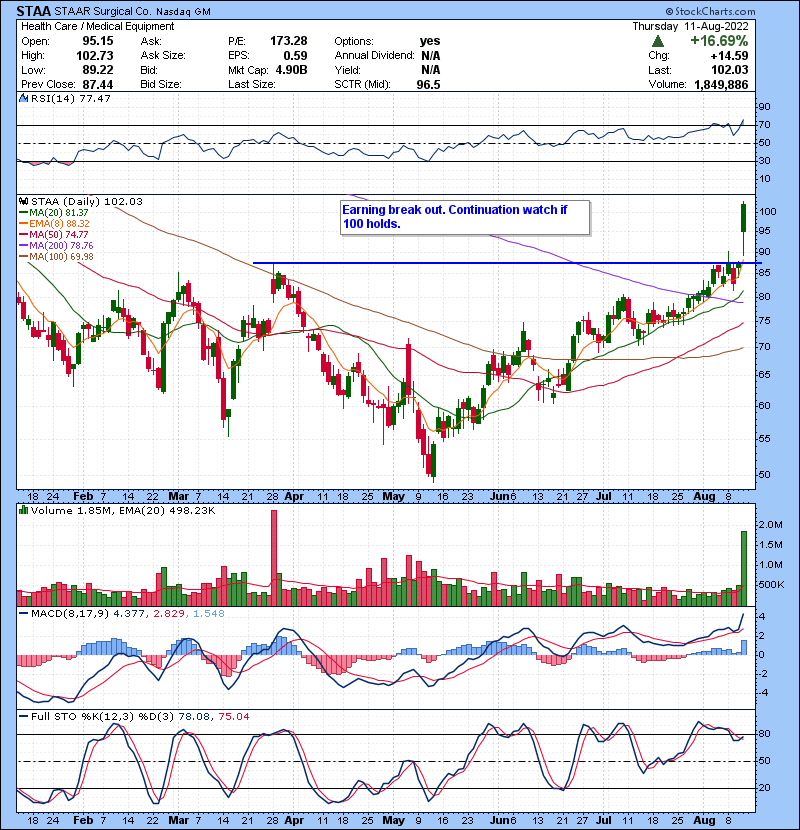Click the blue horizontal resistance line

[x=500, y=263]
